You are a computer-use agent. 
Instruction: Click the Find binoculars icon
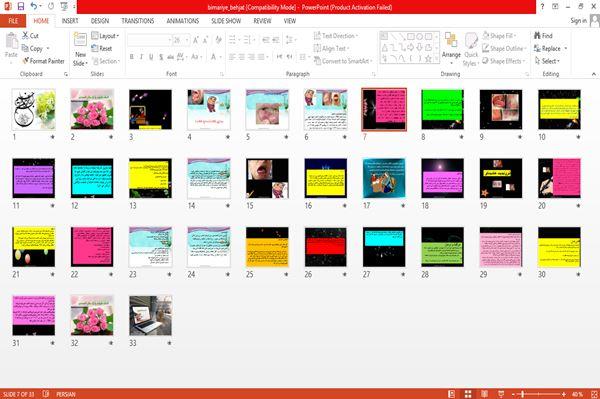537,36
